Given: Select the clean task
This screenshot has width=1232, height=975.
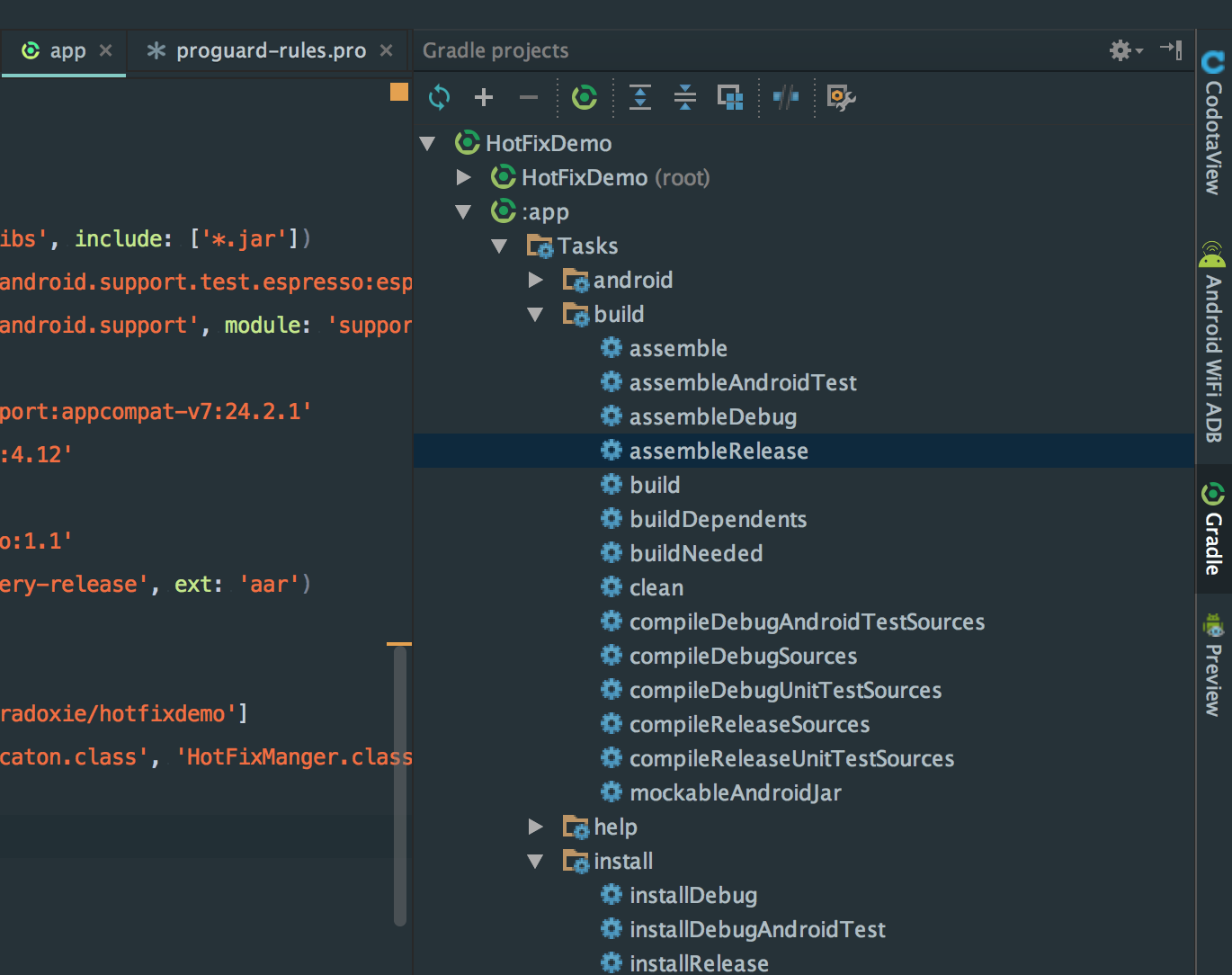Looking at the screenshot, I should [x=656, y=588].
